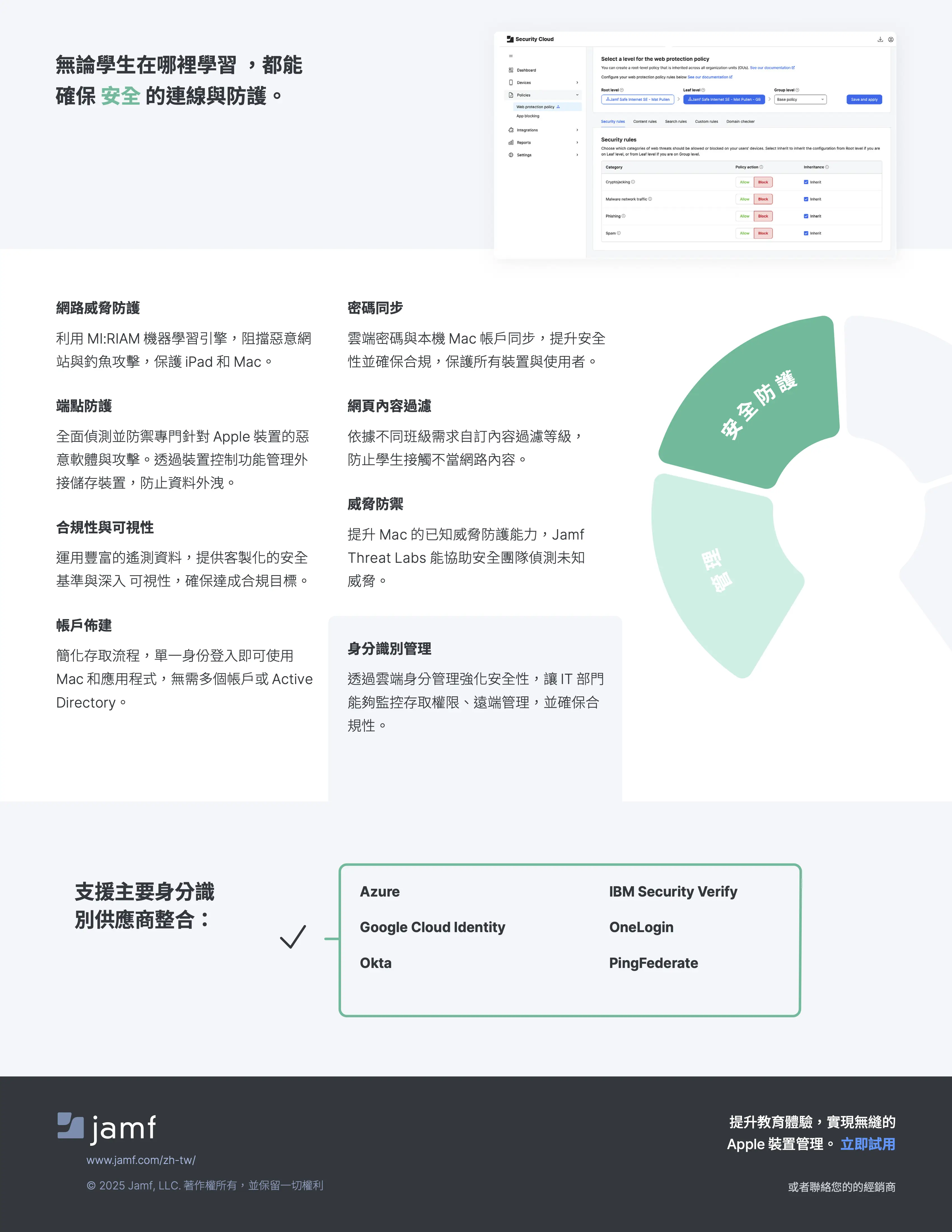Click the Leaf level help icon
Screen dimensions: 952x1232
coord(703,90)
